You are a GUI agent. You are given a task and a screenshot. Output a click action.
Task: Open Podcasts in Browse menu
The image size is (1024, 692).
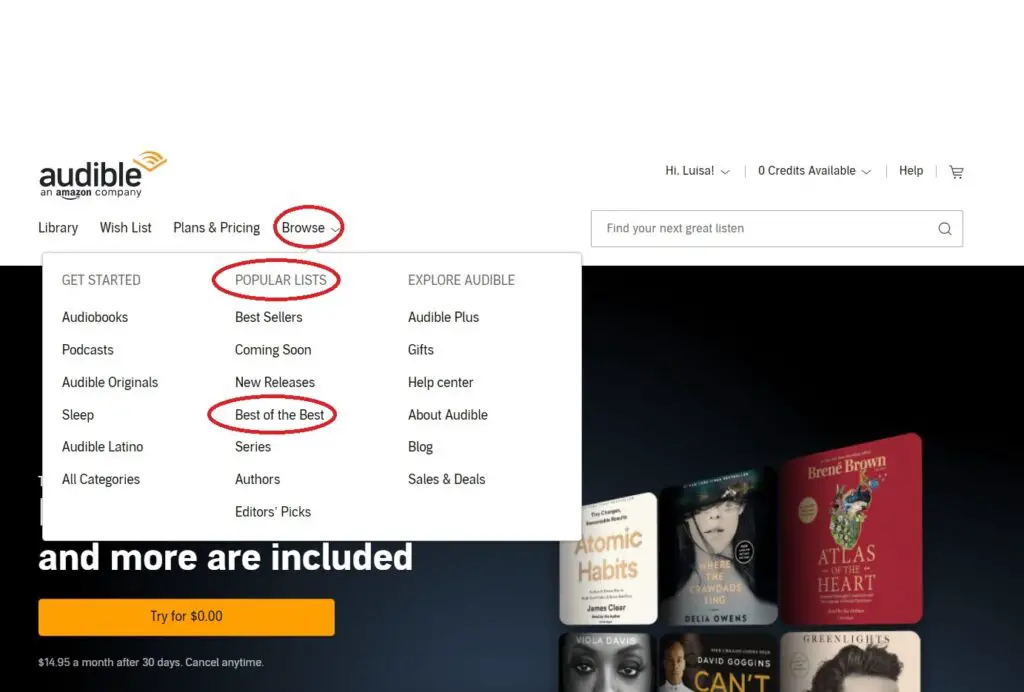pos(88,350)
